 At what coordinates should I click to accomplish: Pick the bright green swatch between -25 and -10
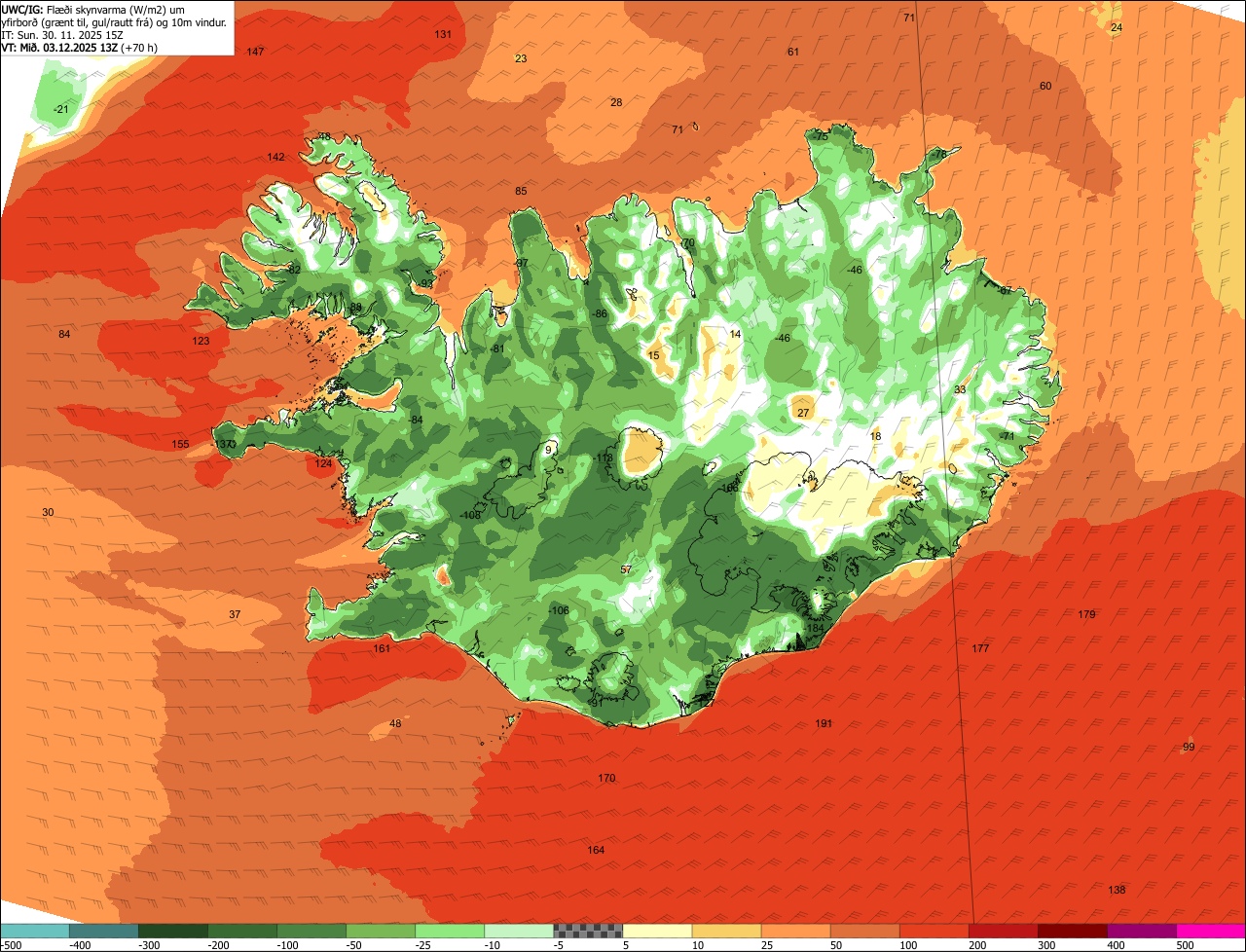click(449, 931)
